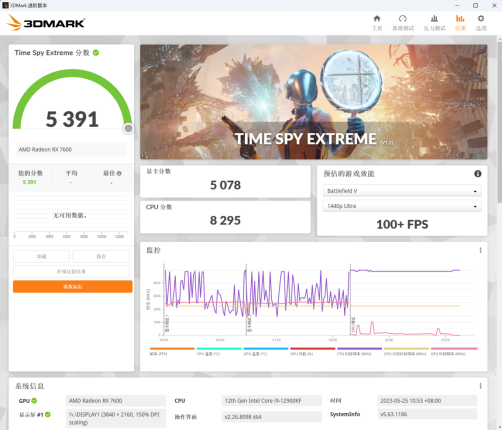Click the 保存 (Save) button
502x431 pixels.
click(101, 256)
